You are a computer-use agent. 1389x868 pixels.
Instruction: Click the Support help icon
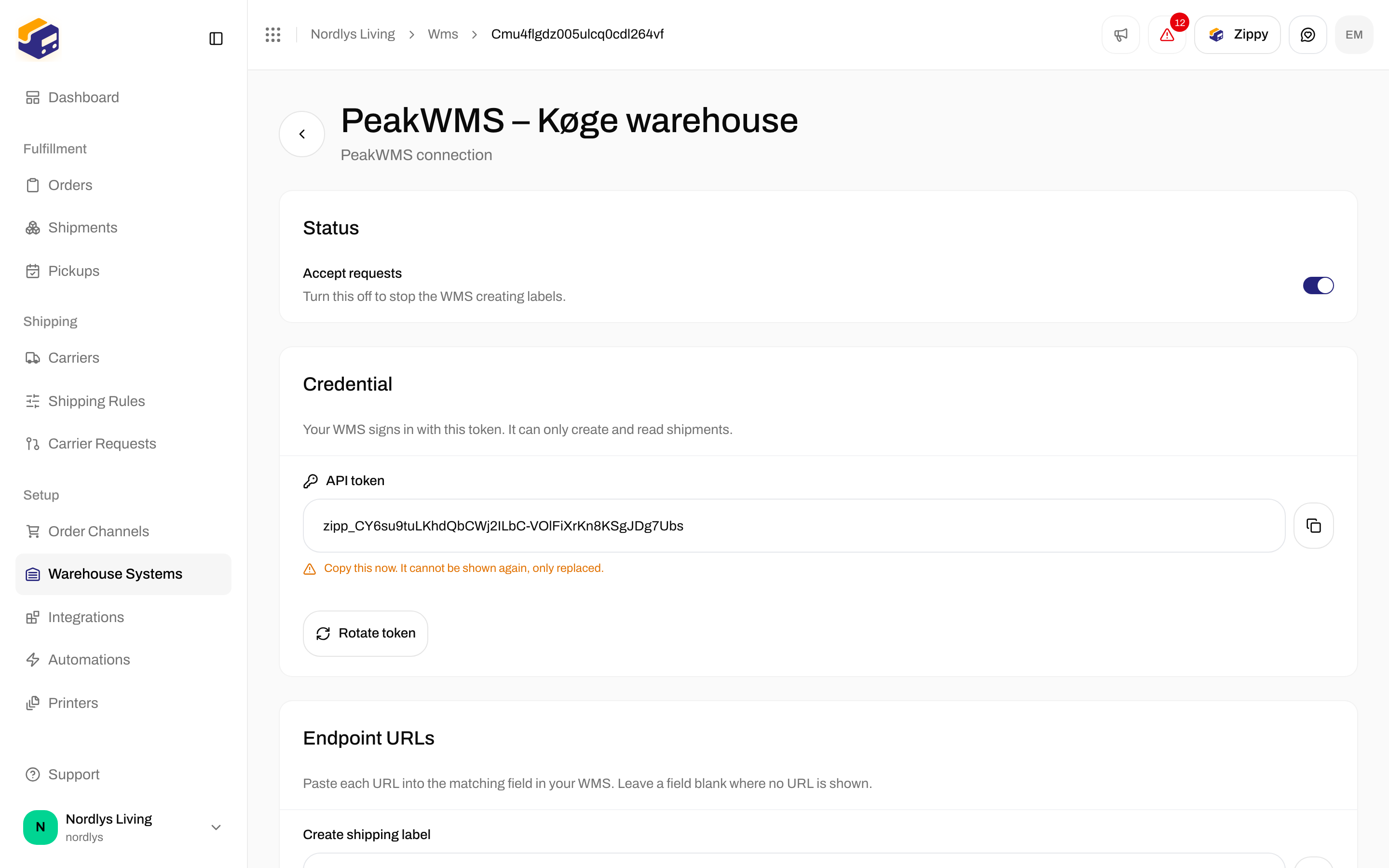(33, 774)
